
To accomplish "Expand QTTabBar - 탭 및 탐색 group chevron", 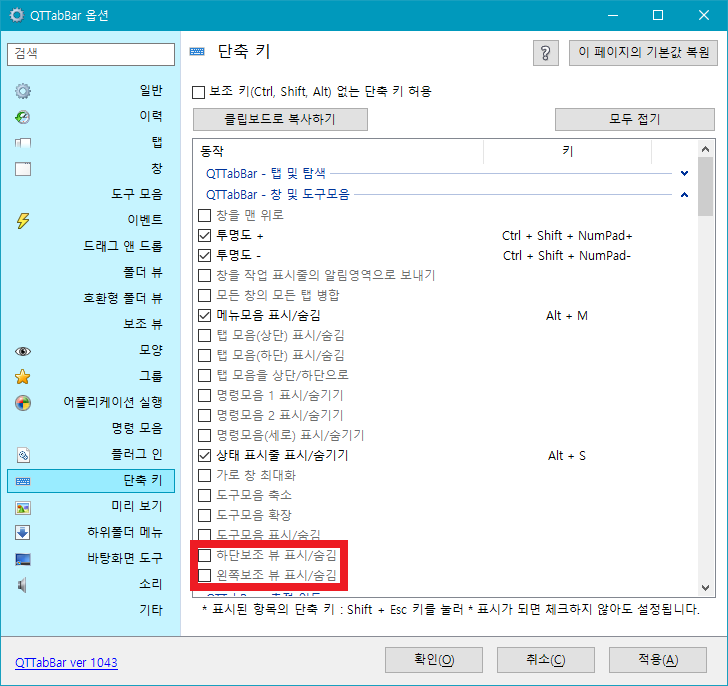I will click(x=684, y=174).
